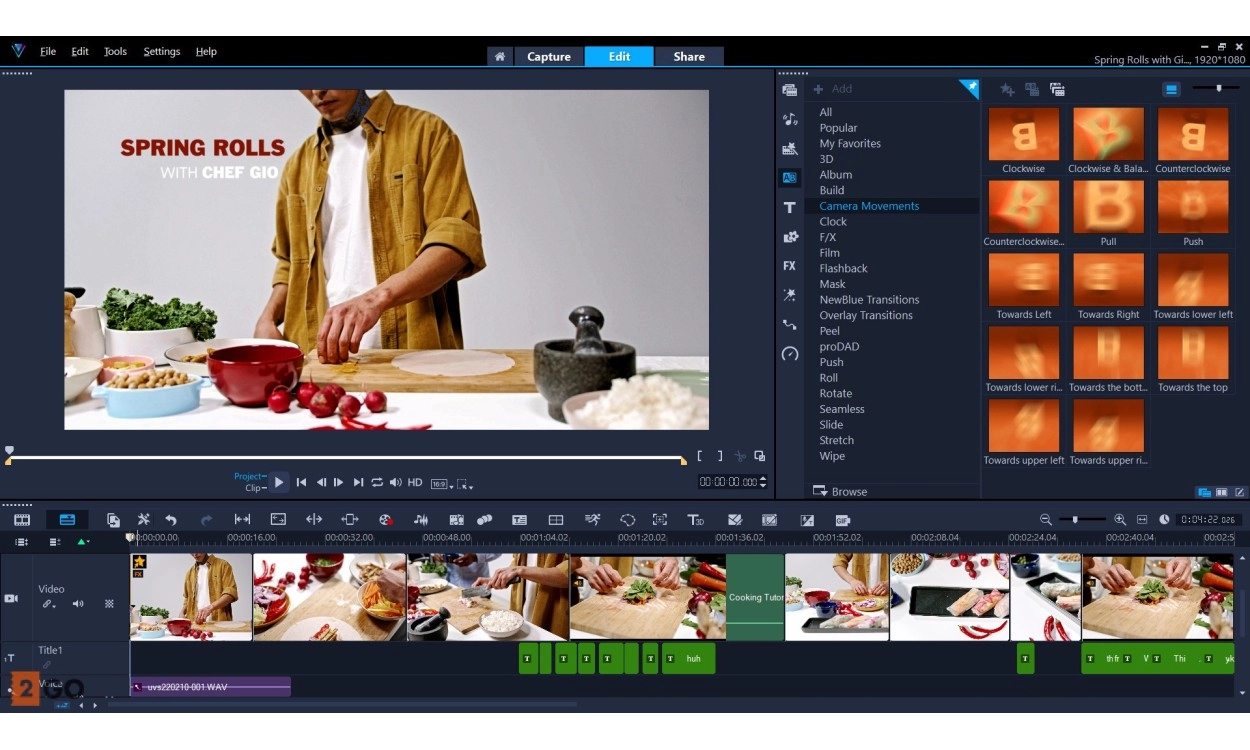The width and height of the screenshot is (1250, 750).
Task: Open the preview resize options dropdown
Action: pos(465,484)
